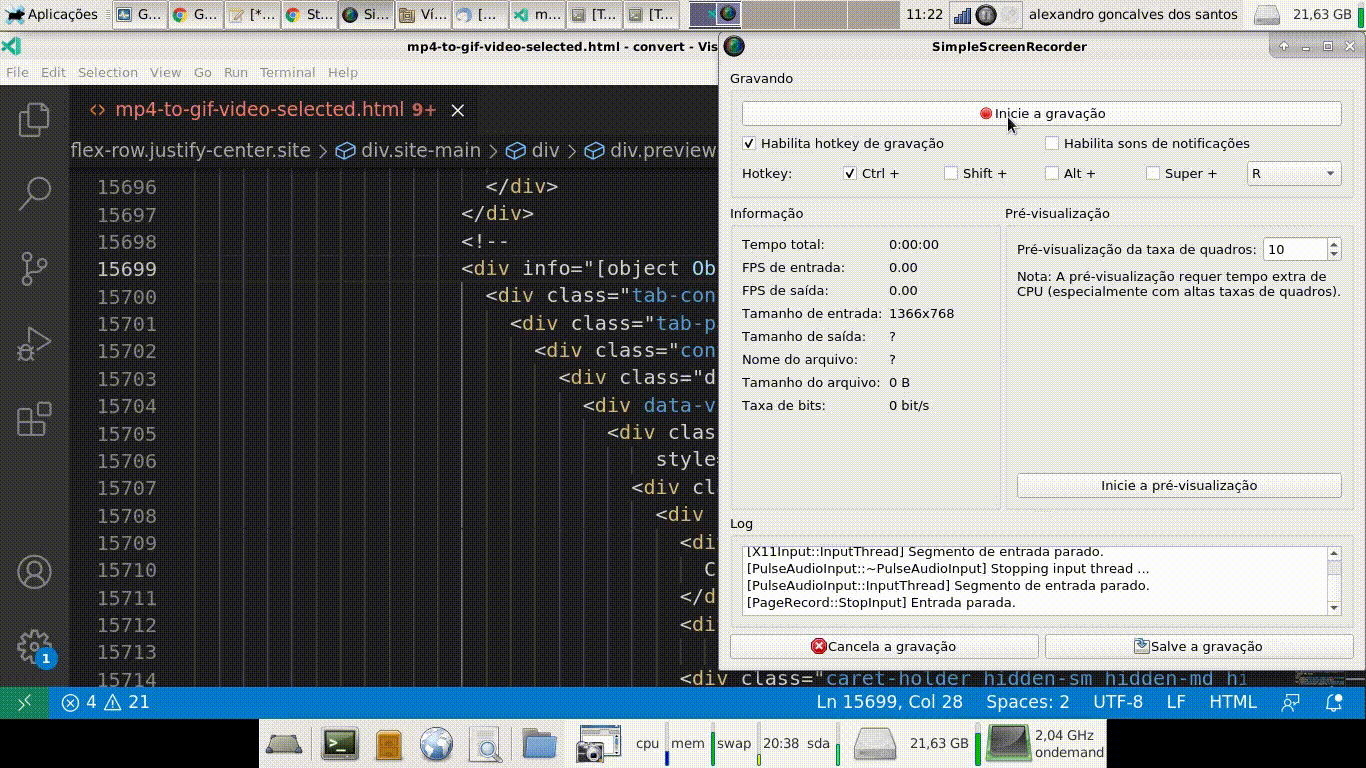Open the Accounts icon in VS Code sidebar

[x=34, y=572]
